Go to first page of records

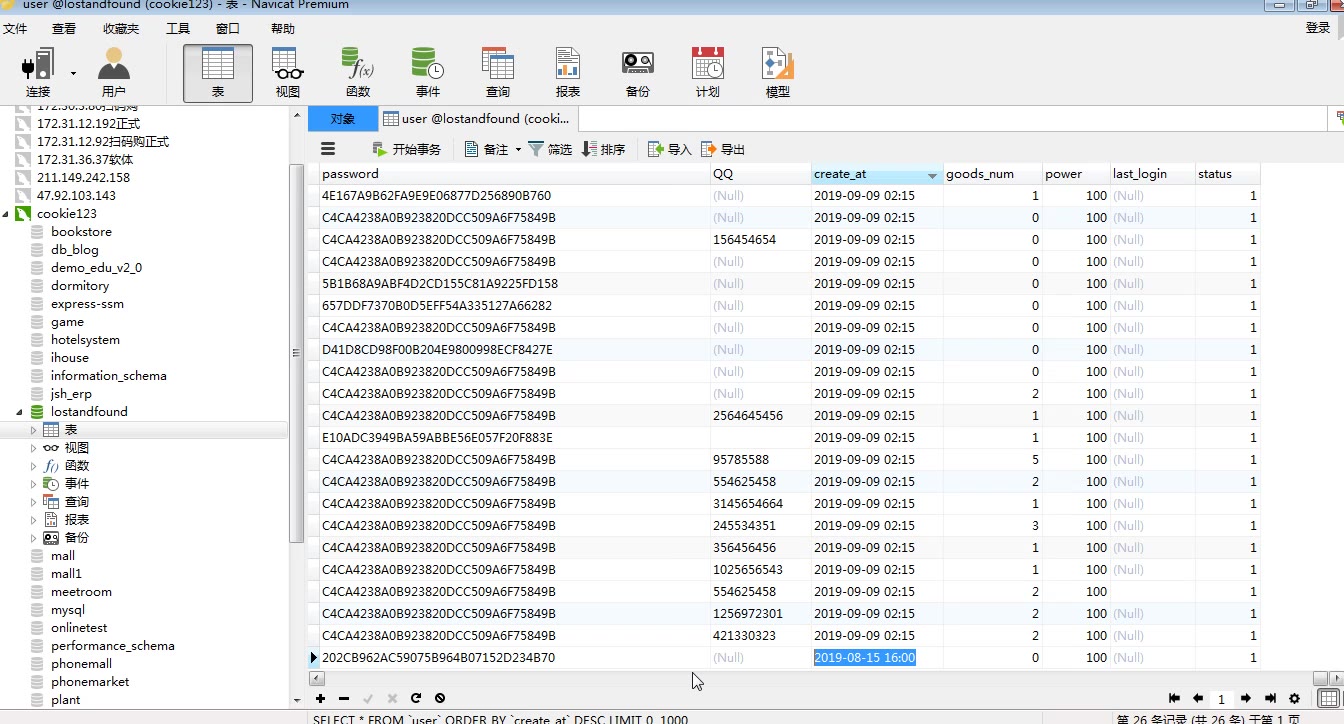[1174, 698]
